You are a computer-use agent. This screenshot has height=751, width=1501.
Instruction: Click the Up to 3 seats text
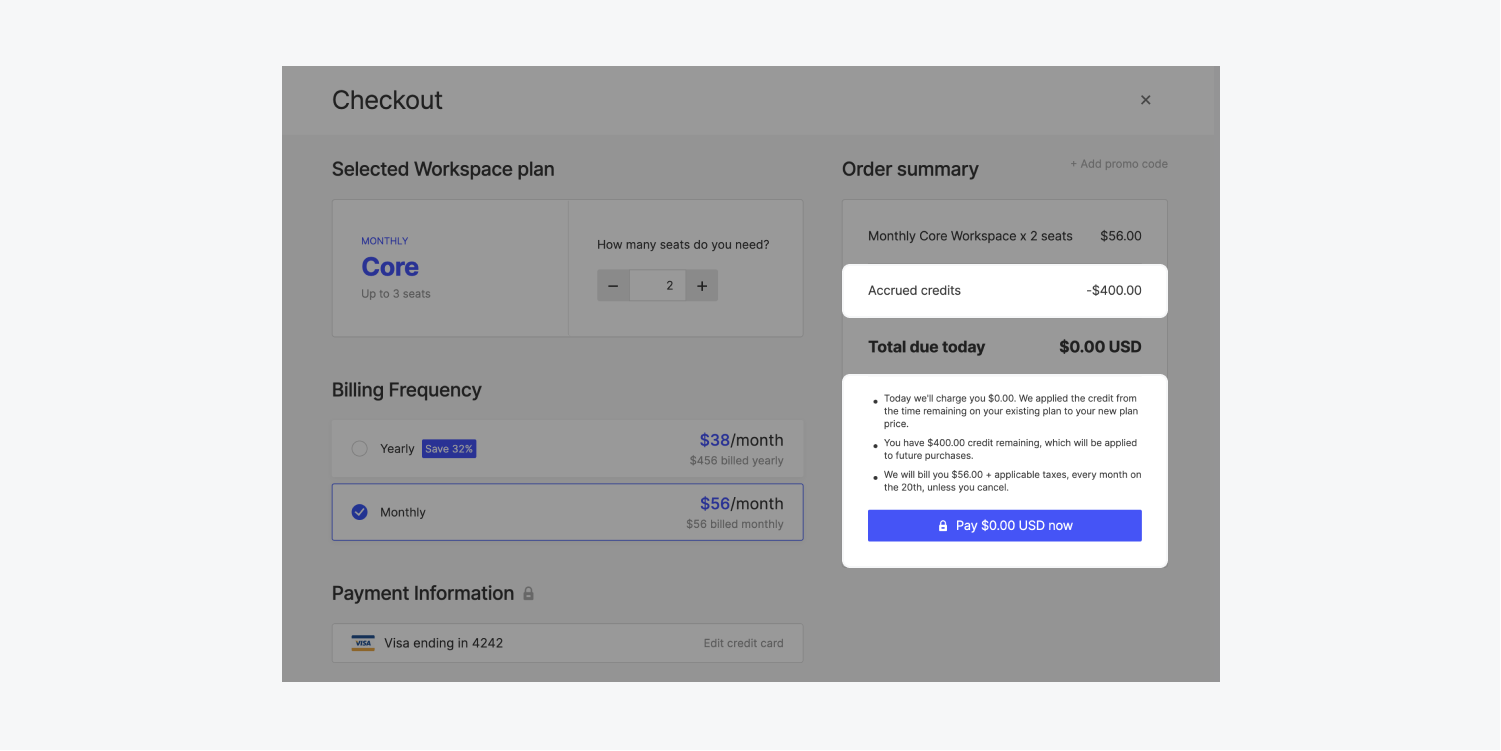click(x=396, y=294)
